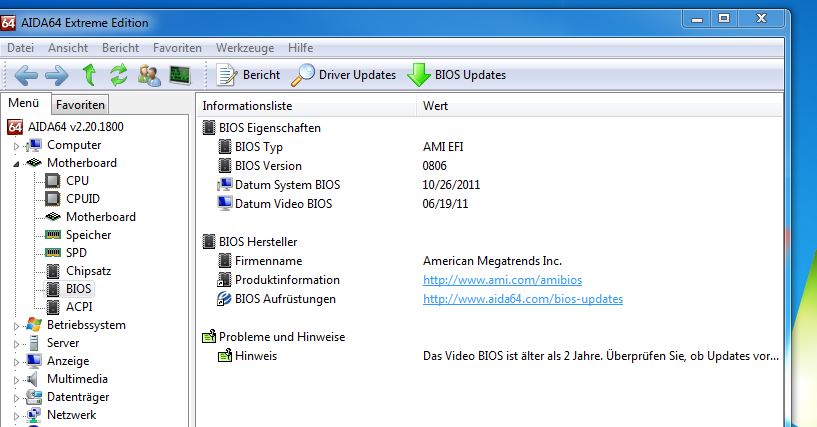Open the Werkzeuge menu
The width and height of the screenshot is (817, 427).
245,48
